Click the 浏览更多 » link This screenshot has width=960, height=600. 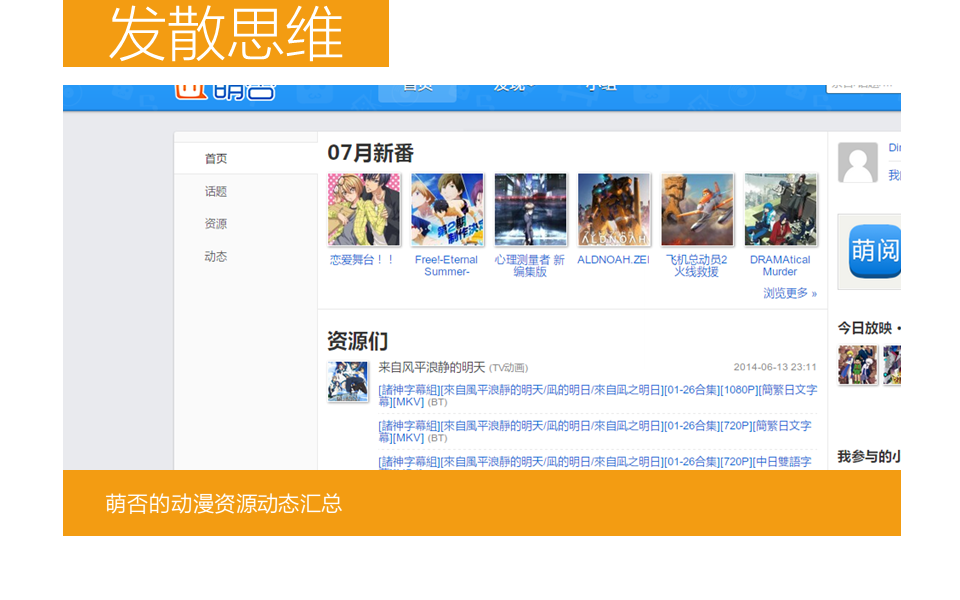pos(789,293)
